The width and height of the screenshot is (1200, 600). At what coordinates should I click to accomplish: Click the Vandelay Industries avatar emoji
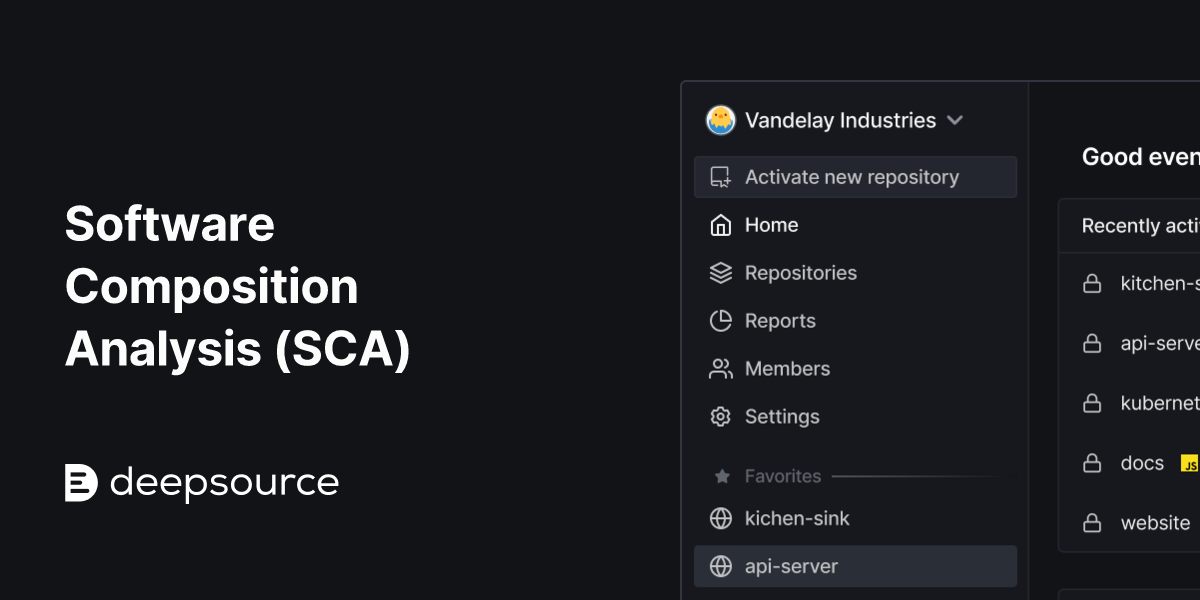720,120
